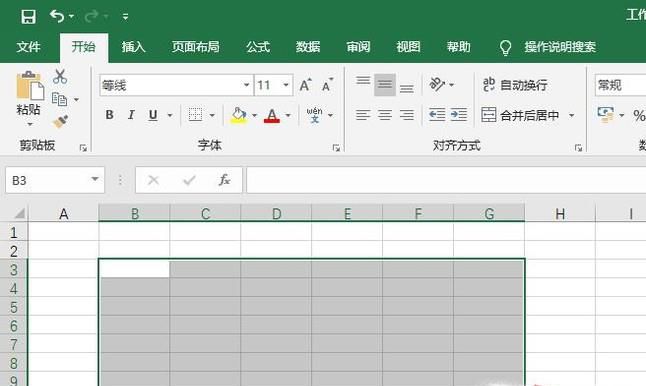Activate the Format Painter brush

point(61,122)
